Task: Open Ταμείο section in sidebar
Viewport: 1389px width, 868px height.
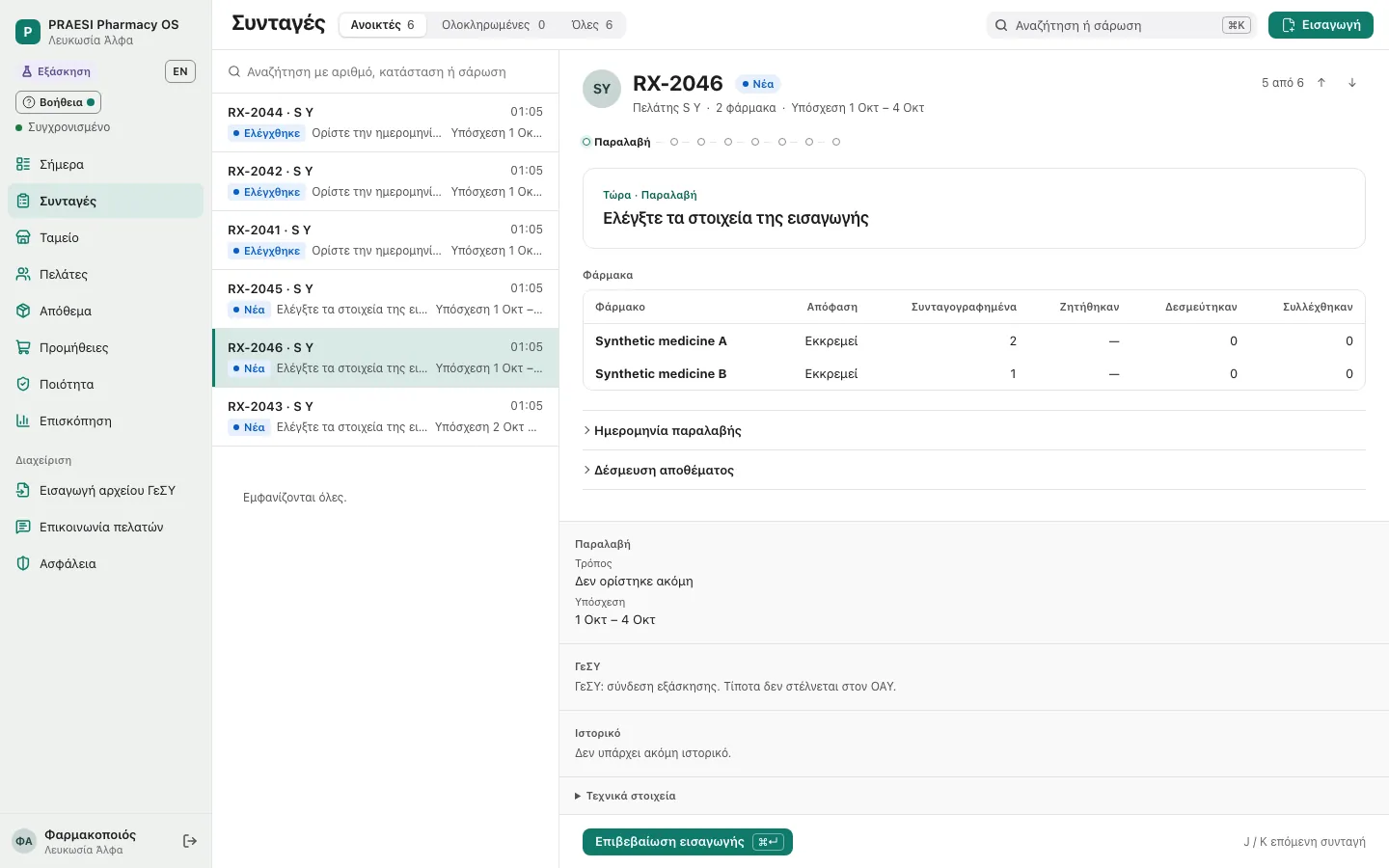Action: coord(106,237)
